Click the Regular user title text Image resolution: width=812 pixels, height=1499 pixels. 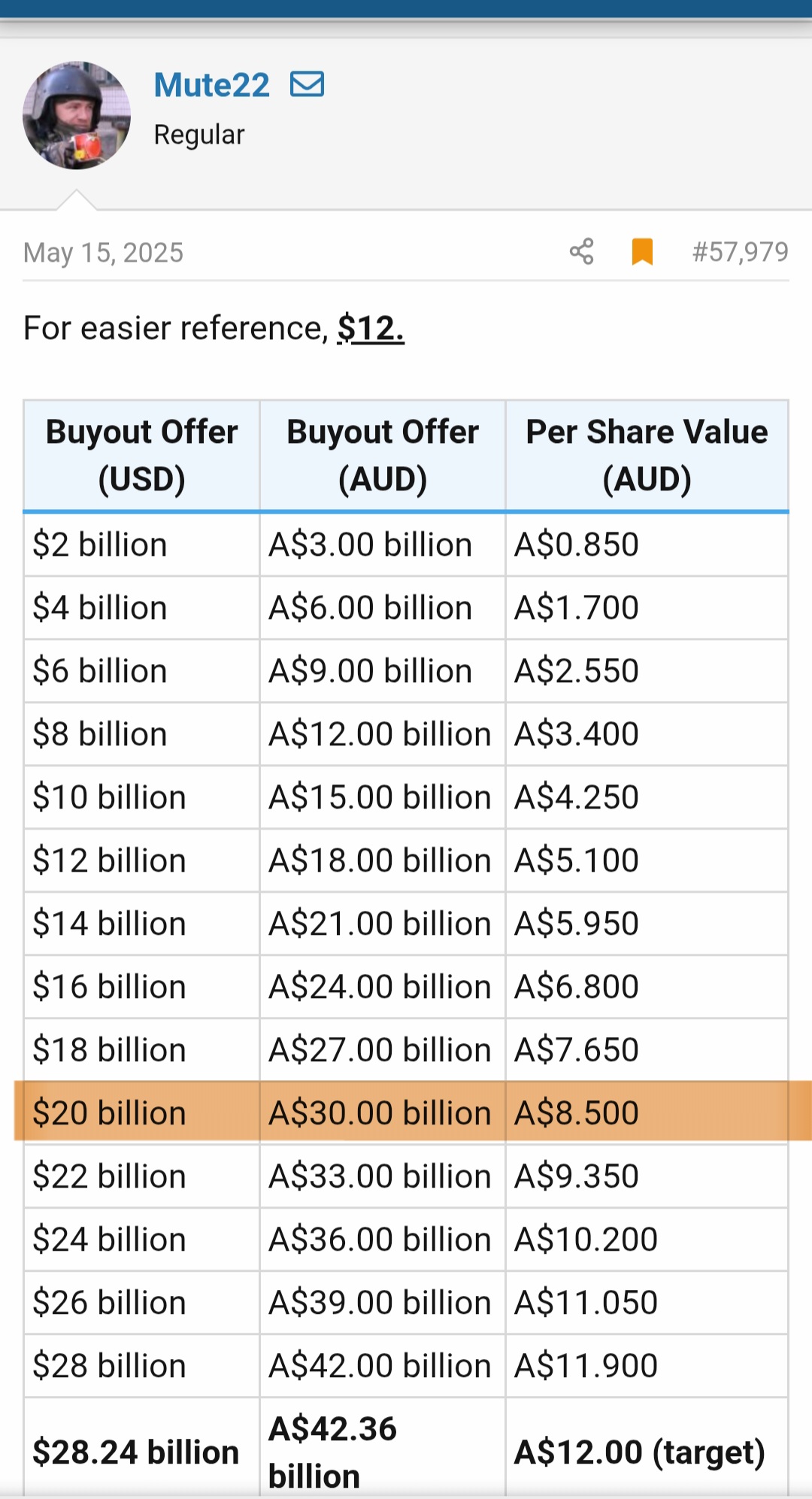click(x=199, y=135)
